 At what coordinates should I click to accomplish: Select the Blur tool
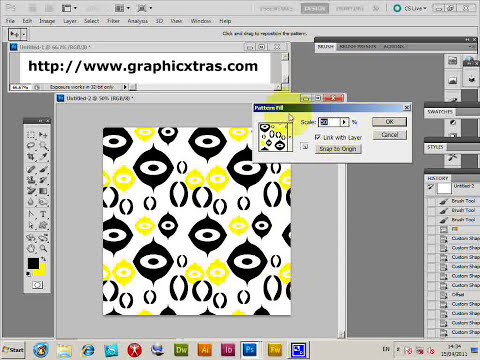31,202
